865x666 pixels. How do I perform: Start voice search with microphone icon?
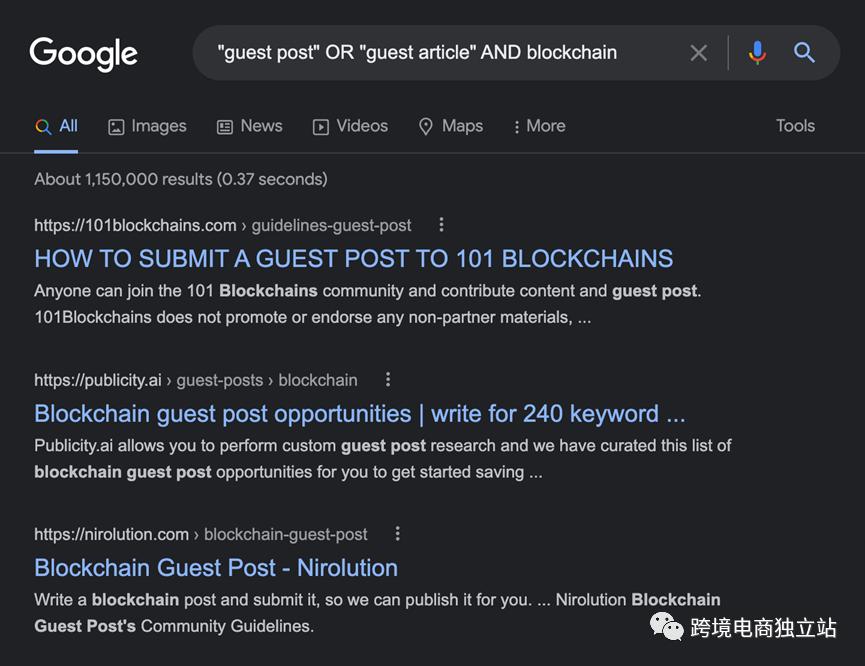[x=757, y=53]
